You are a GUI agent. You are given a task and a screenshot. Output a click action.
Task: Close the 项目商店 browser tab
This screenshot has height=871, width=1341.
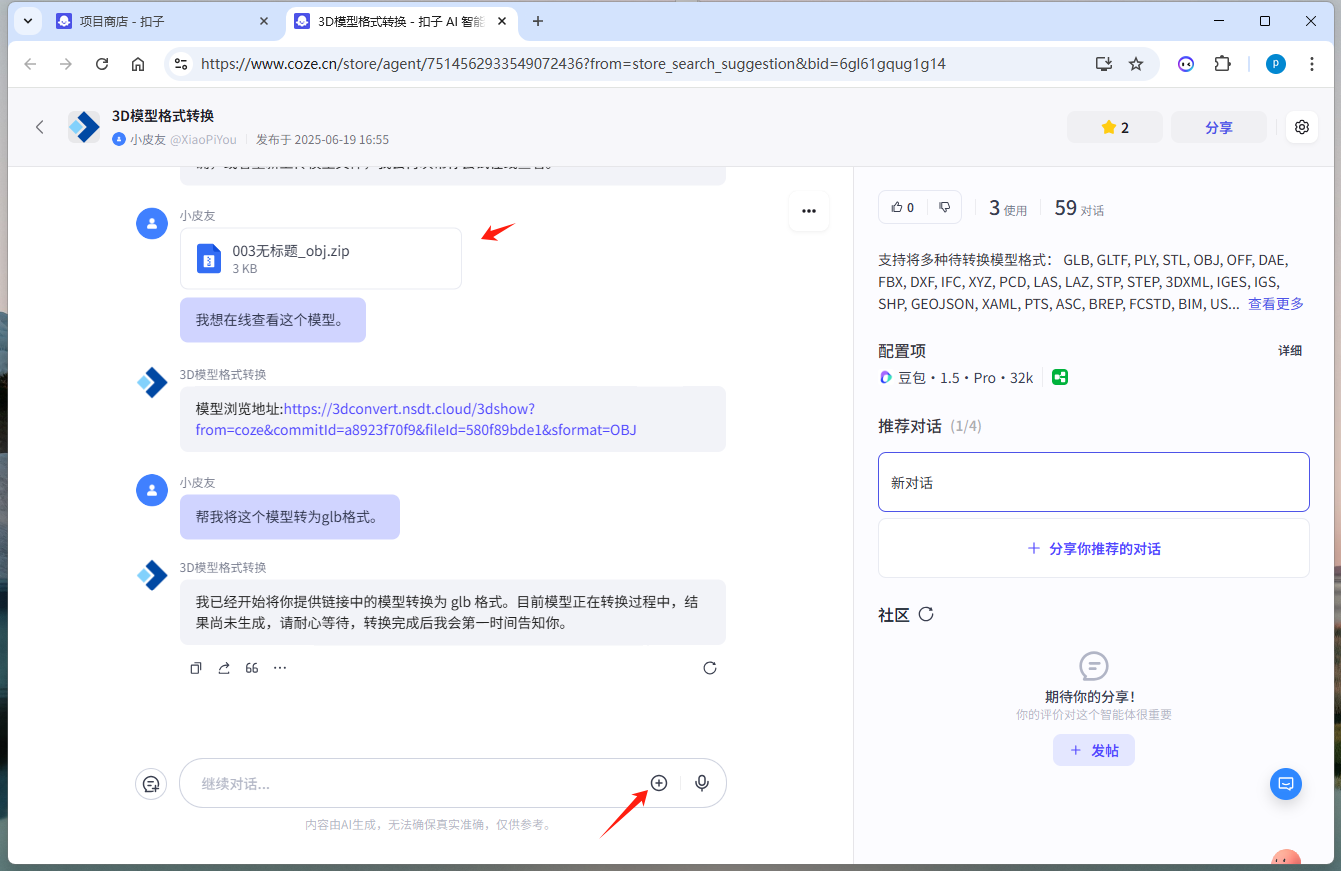[x=264, y=21]
